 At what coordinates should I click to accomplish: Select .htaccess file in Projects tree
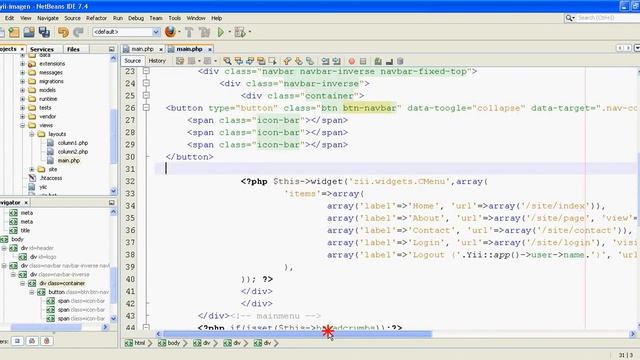click(51, 178)
